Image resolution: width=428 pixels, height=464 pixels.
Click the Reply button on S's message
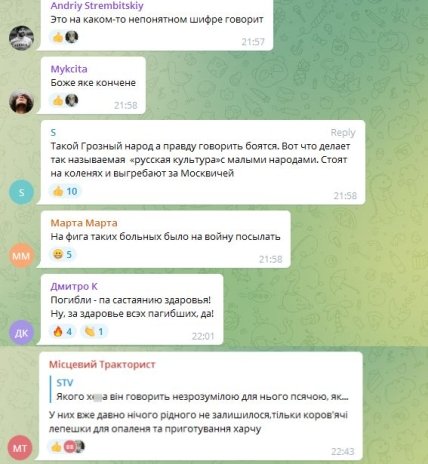pyautogui.click(x=343, y=133)
